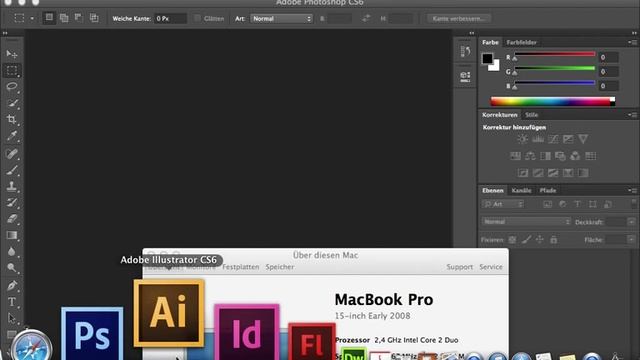
Task: Expand the toolbox double-arrow
Action: (5, 33)
